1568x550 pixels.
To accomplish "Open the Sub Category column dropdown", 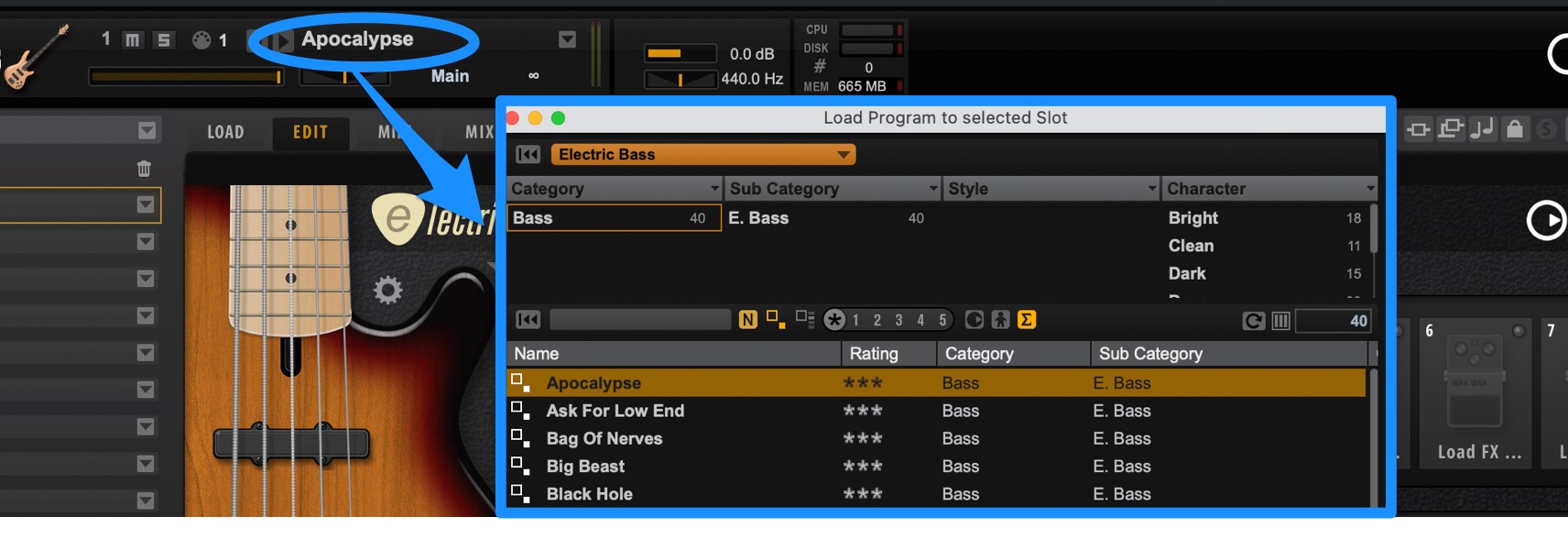I will pos(933,189).
